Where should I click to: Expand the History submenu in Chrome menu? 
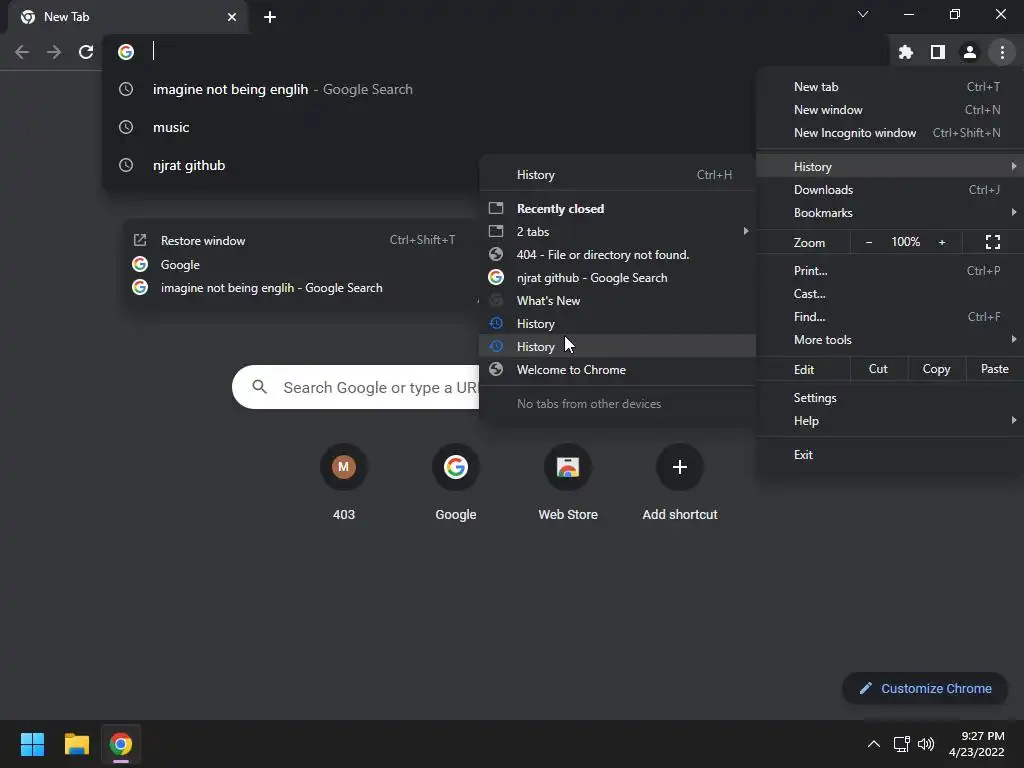tap(890, 167)
